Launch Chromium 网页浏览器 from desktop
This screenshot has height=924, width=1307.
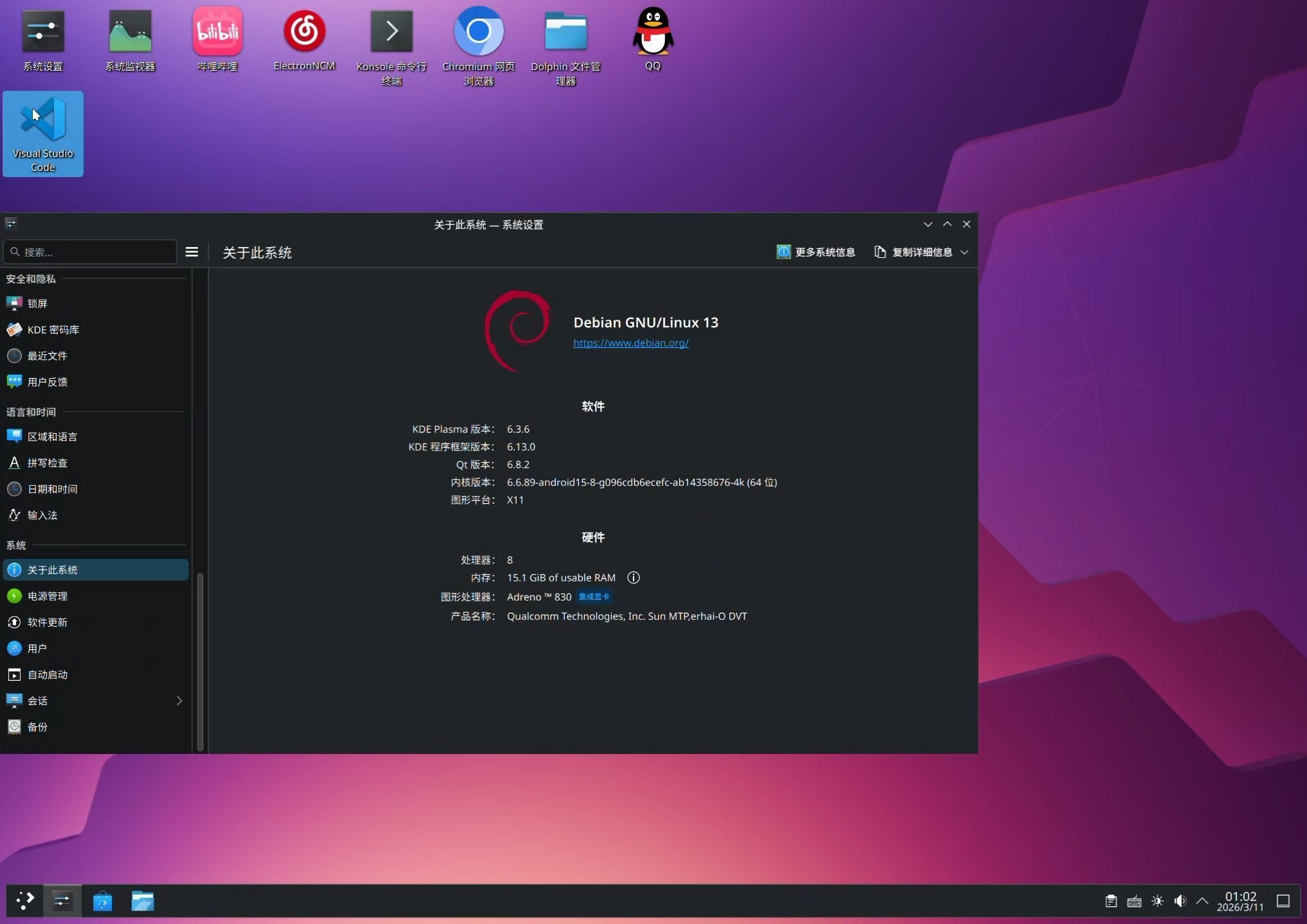click(x=478, y=47)
